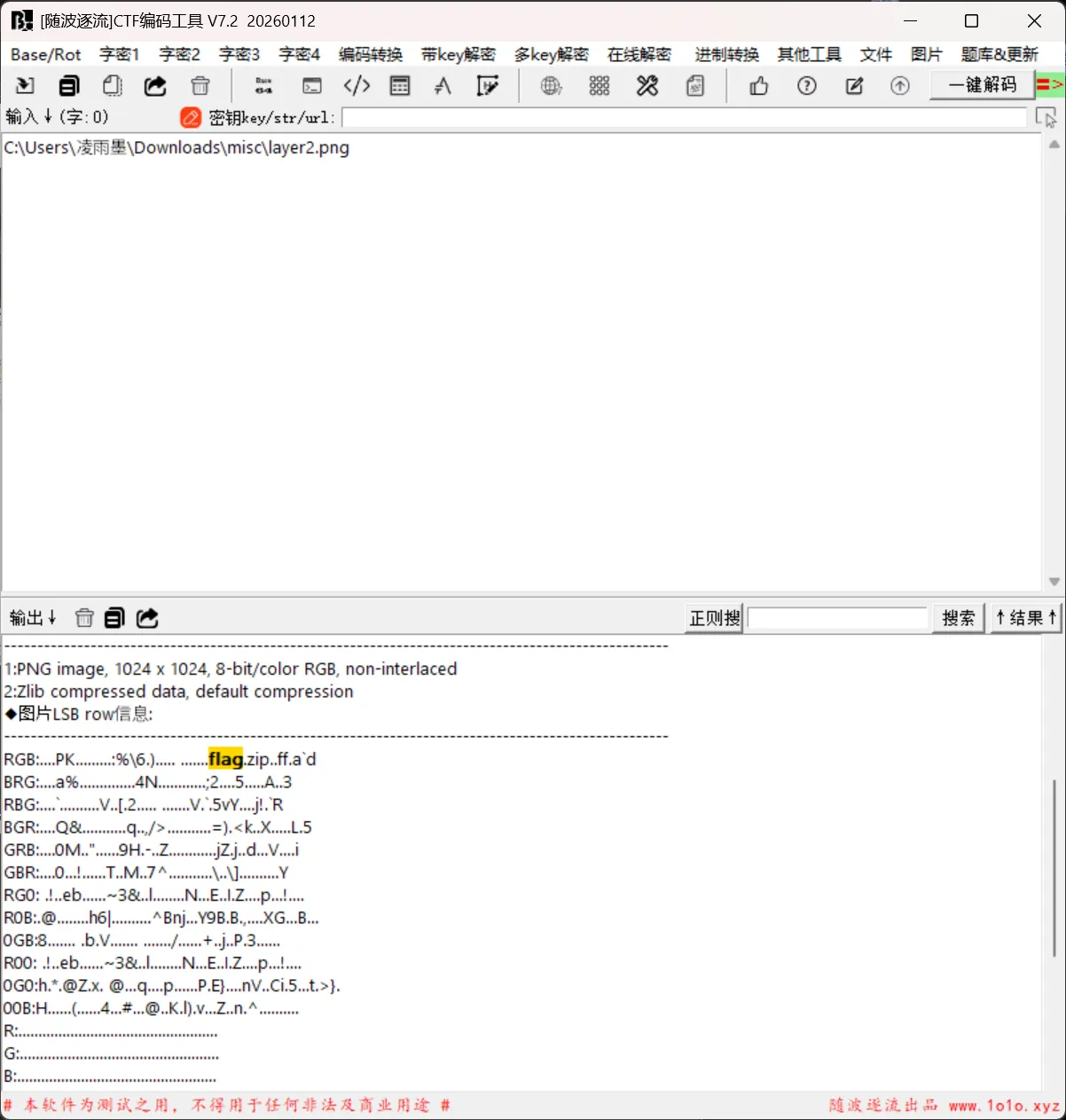Click the globe web icon
This screenshot has height=1120, width=1066.
[x=552, y=85]
